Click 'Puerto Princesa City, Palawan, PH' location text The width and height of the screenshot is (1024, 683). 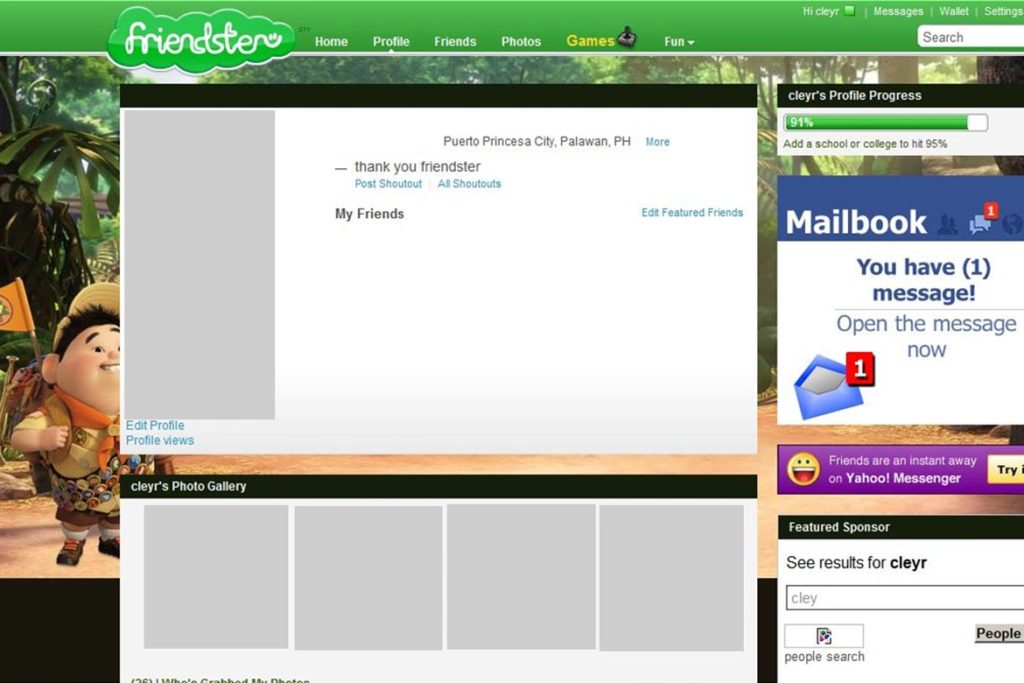(537, 142)
